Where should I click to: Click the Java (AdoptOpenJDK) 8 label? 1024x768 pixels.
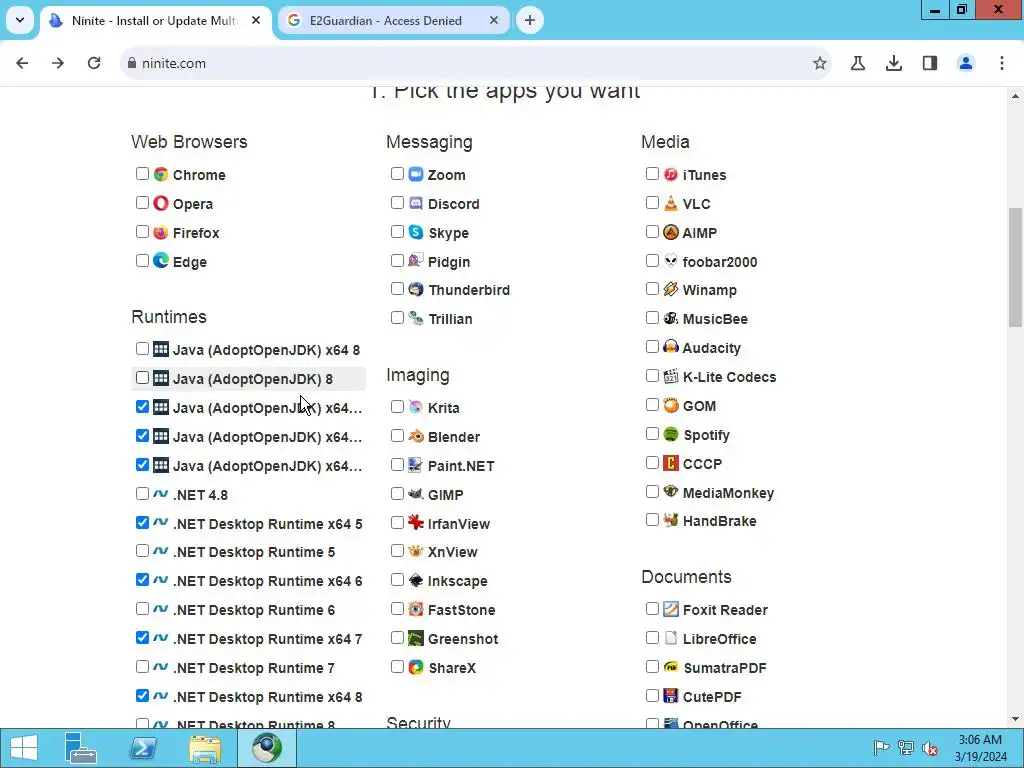(253, 379)
